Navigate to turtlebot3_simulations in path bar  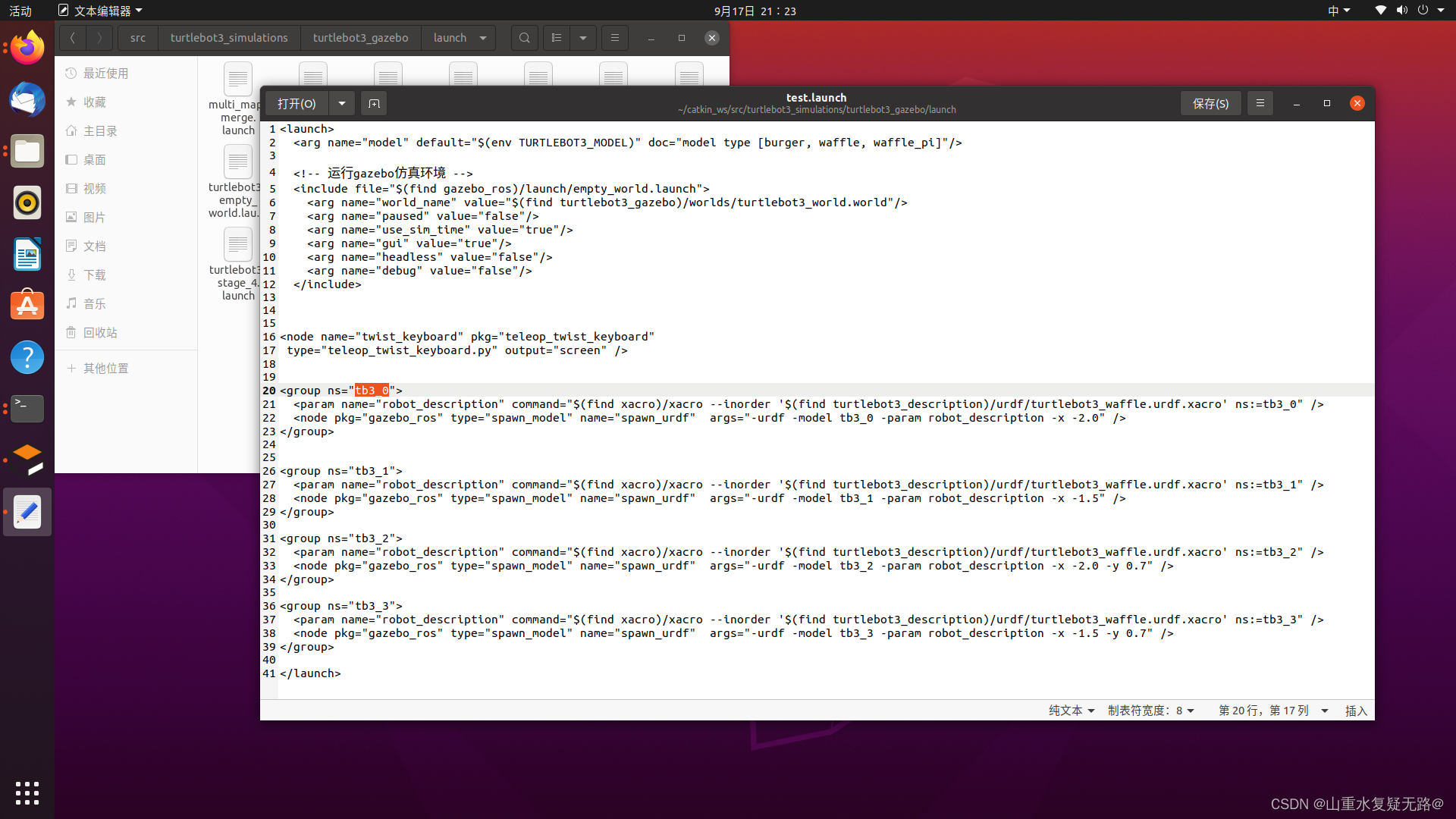pyautogui.click(x=229, y=38)
